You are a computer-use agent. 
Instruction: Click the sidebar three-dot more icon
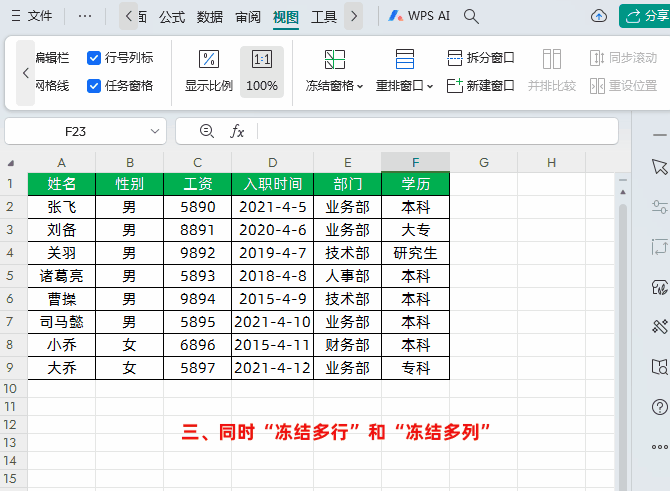(x=659, y=447)
